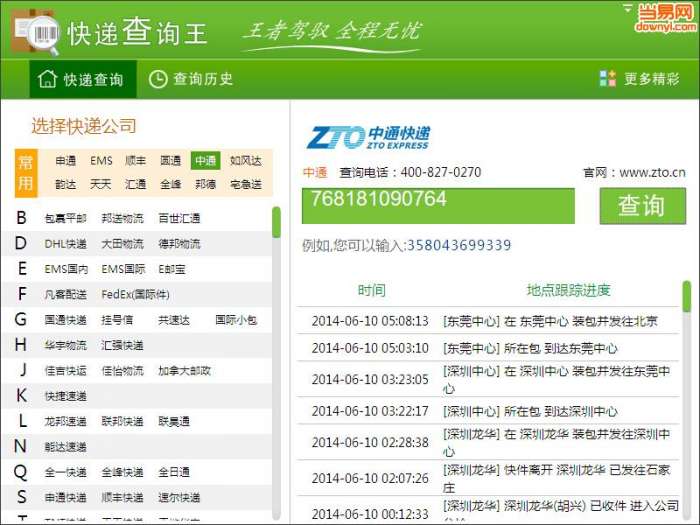
Task: Choose 联邦快递 in row L
Action: tap(122, 421)
